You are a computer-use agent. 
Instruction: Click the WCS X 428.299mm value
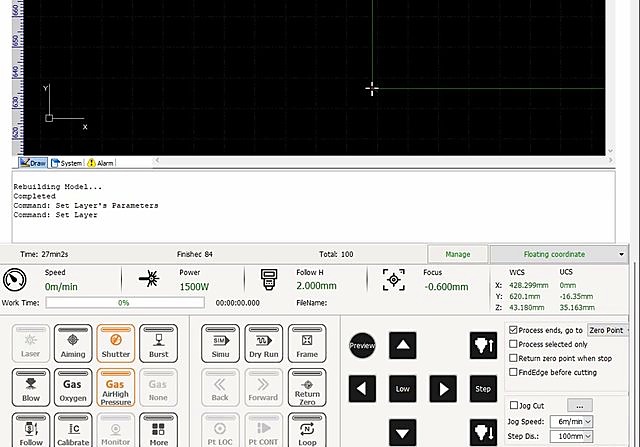[529, 285]
